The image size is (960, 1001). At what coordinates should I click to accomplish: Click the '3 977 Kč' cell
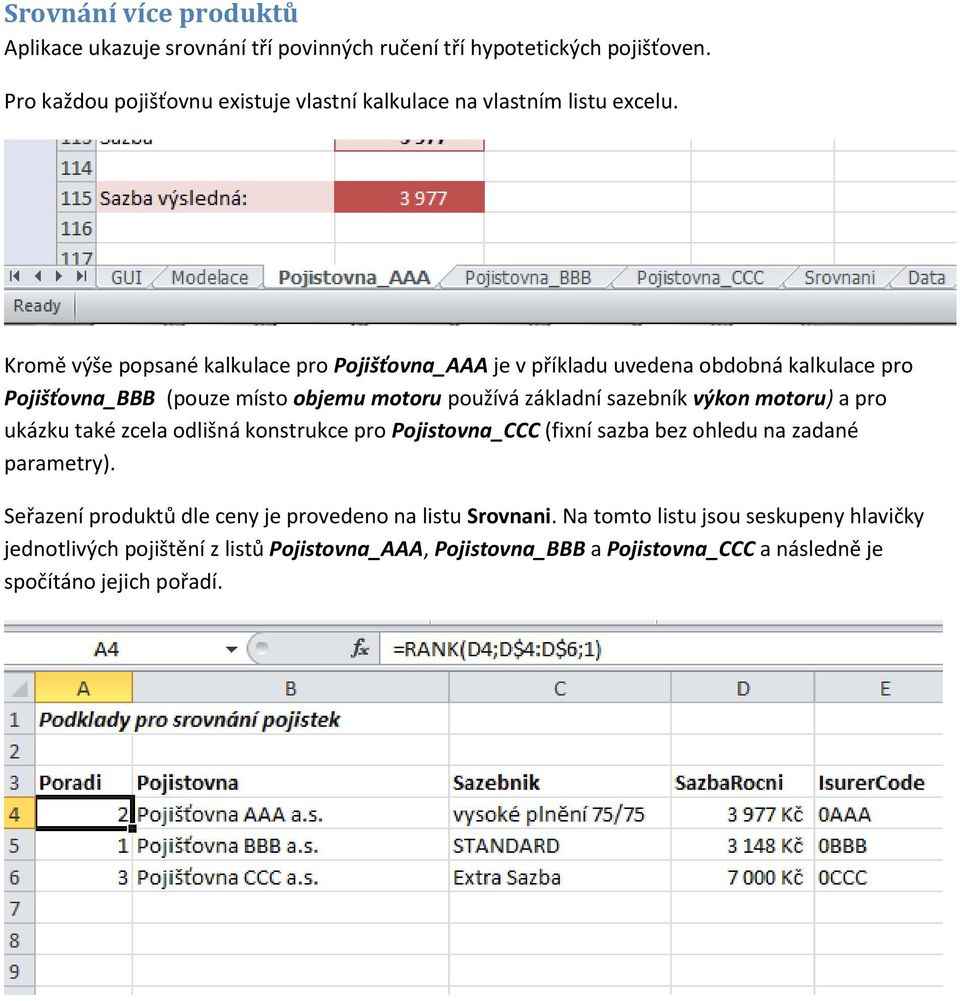tap(743, 814)
